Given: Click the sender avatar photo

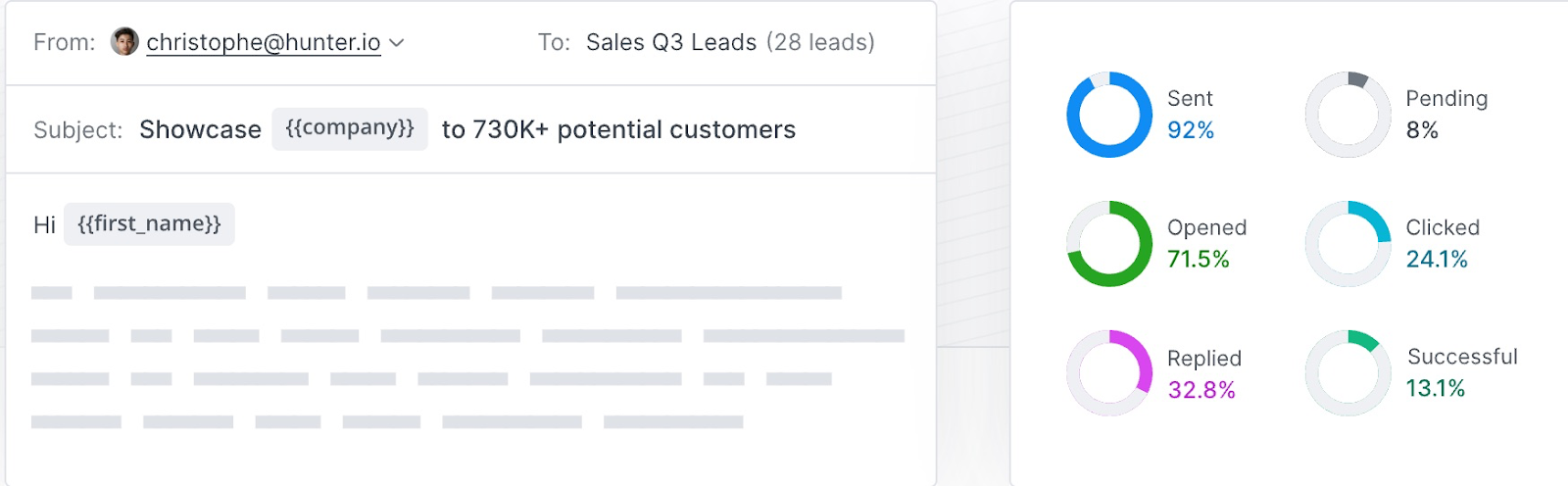Looking at the screenshot, I should click(124, 42).
